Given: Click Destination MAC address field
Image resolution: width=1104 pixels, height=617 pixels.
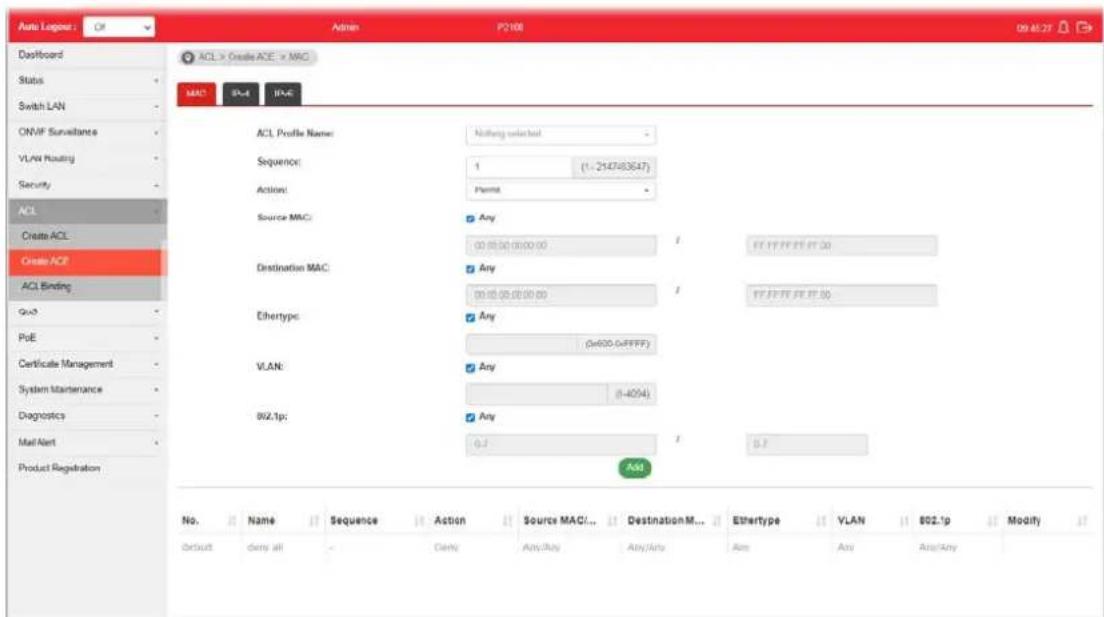Looking at the screenshot, I should tap(560, 295).
